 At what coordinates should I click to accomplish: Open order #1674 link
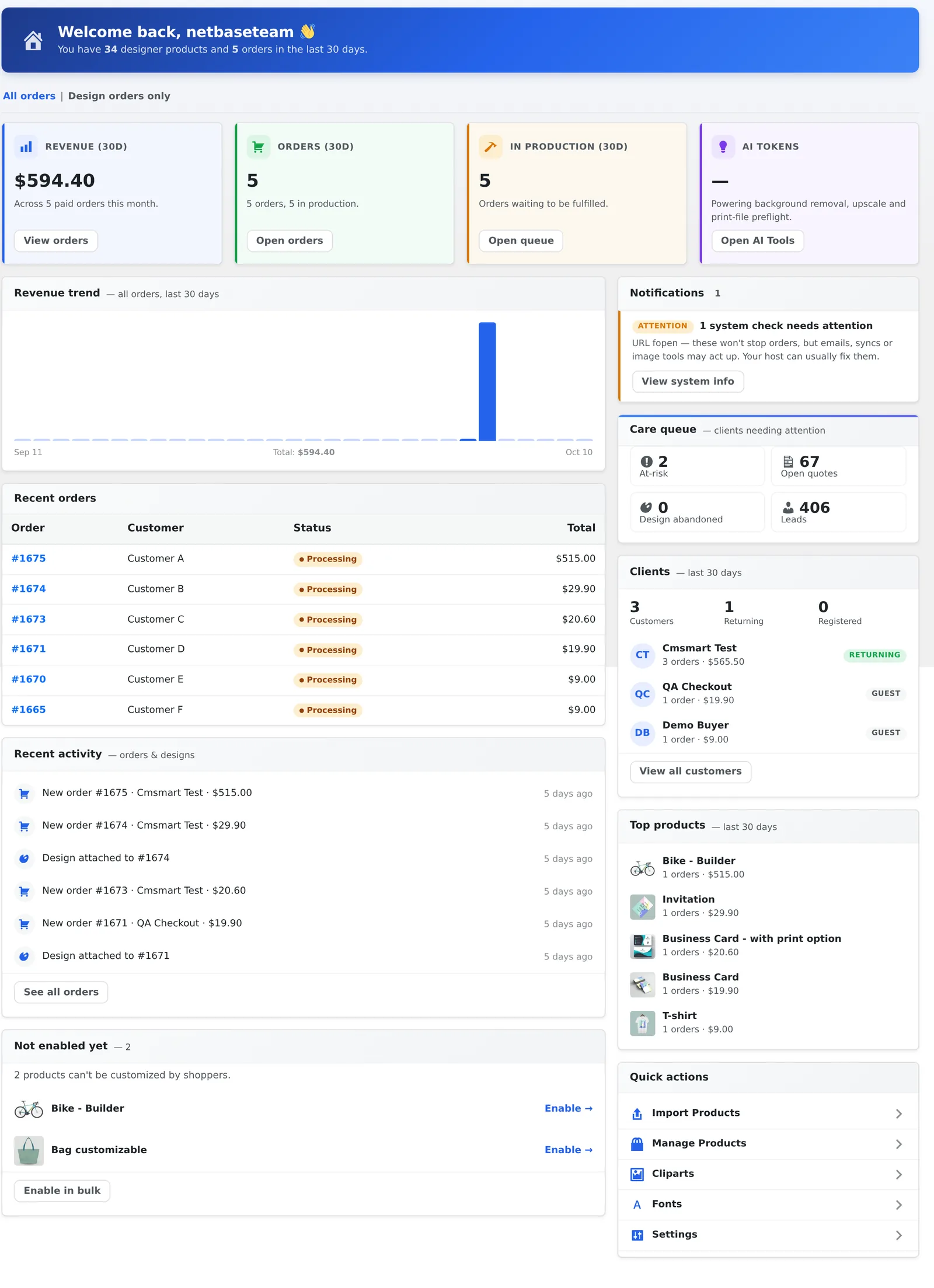point(29,589)
